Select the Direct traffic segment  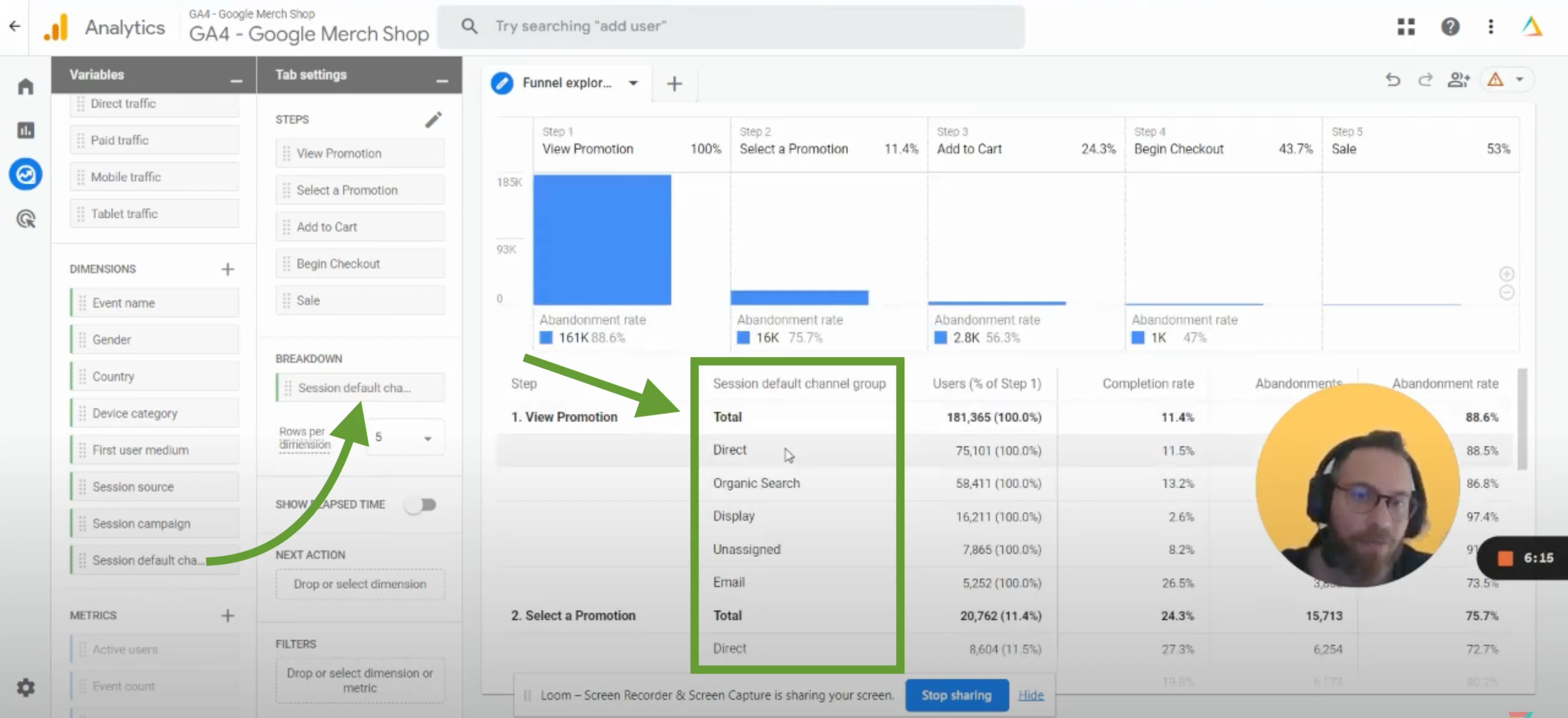(x=155, y=104)
